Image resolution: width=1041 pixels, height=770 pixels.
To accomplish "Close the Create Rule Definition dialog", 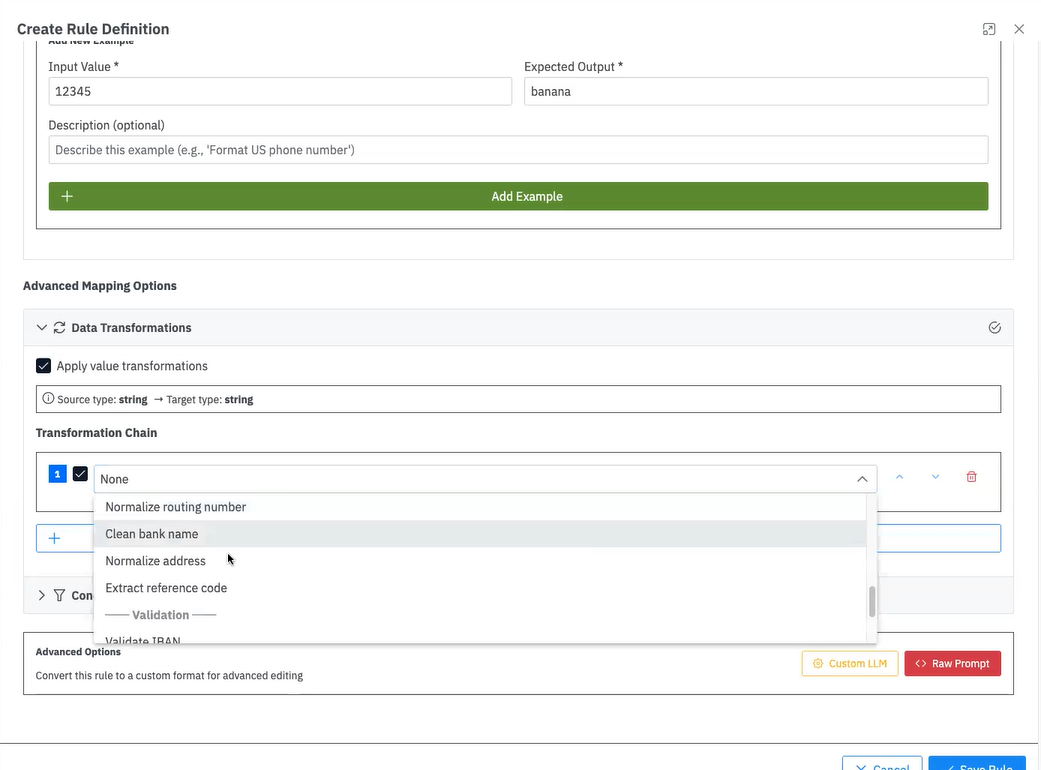I will pyautogui.click(x=1019, y=29).
